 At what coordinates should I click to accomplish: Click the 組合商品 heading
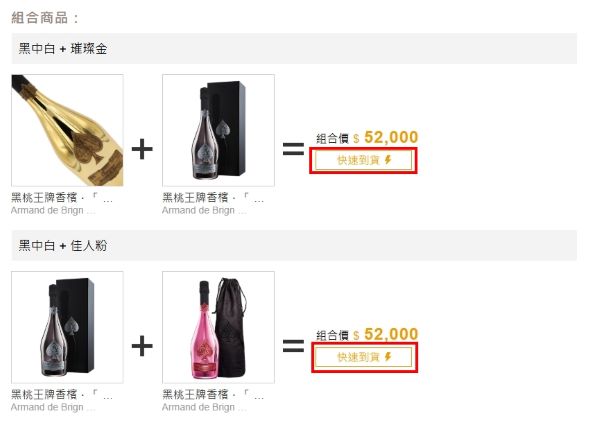tap(45, 18)
